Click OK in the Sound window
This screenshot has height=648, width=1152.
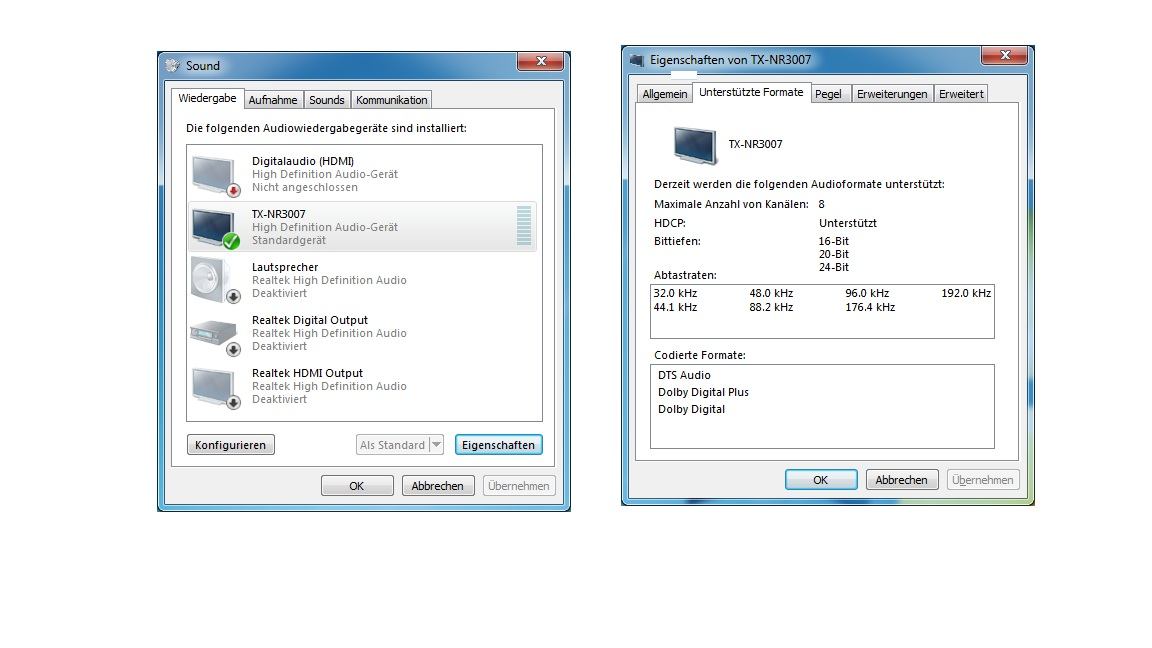tap(357, 486)
